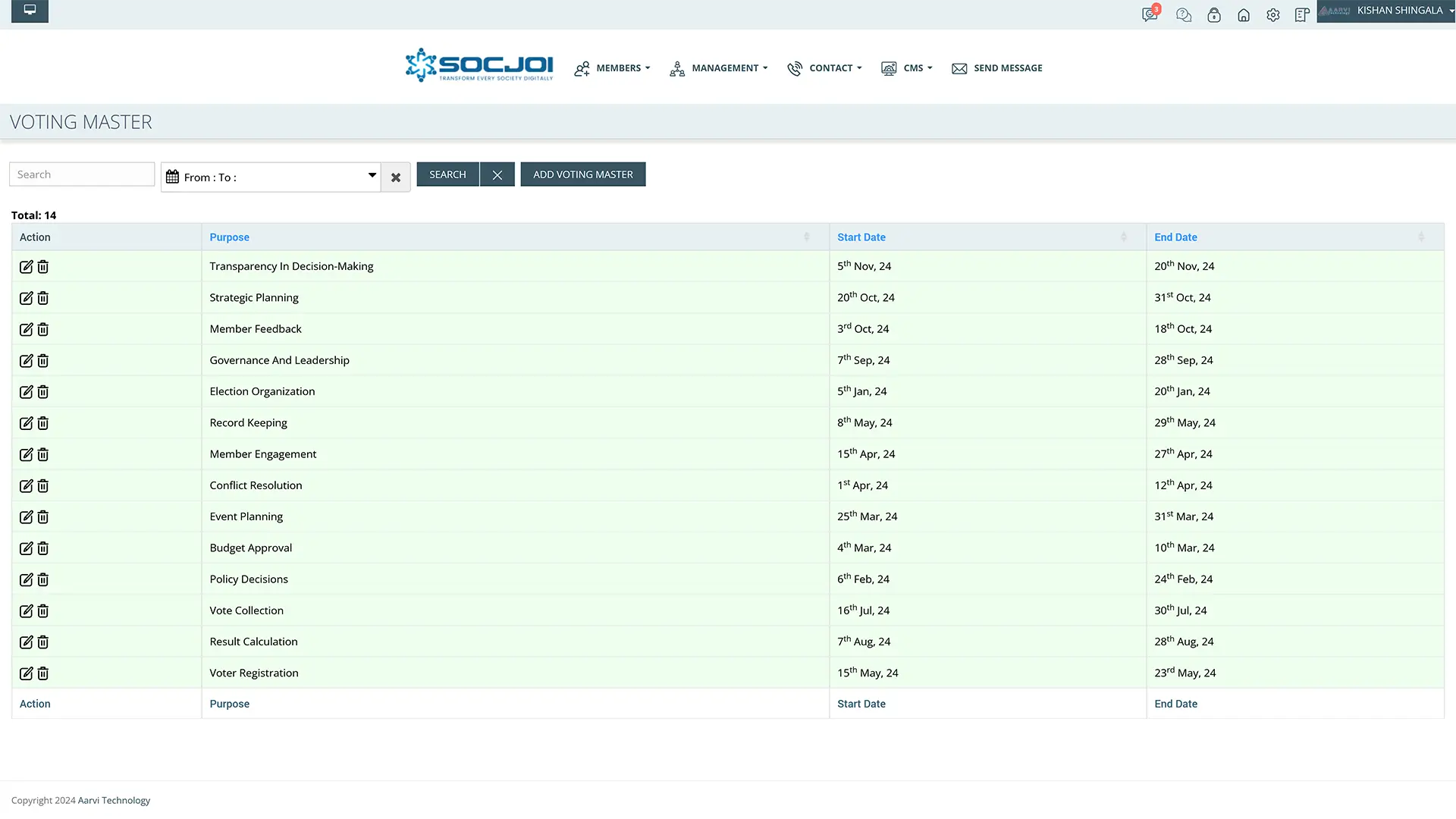Image resolution: width=1456 pixels, height=819 pixels.
Task: Click the calendar icon in the date filter
Action: pos(172,177)
